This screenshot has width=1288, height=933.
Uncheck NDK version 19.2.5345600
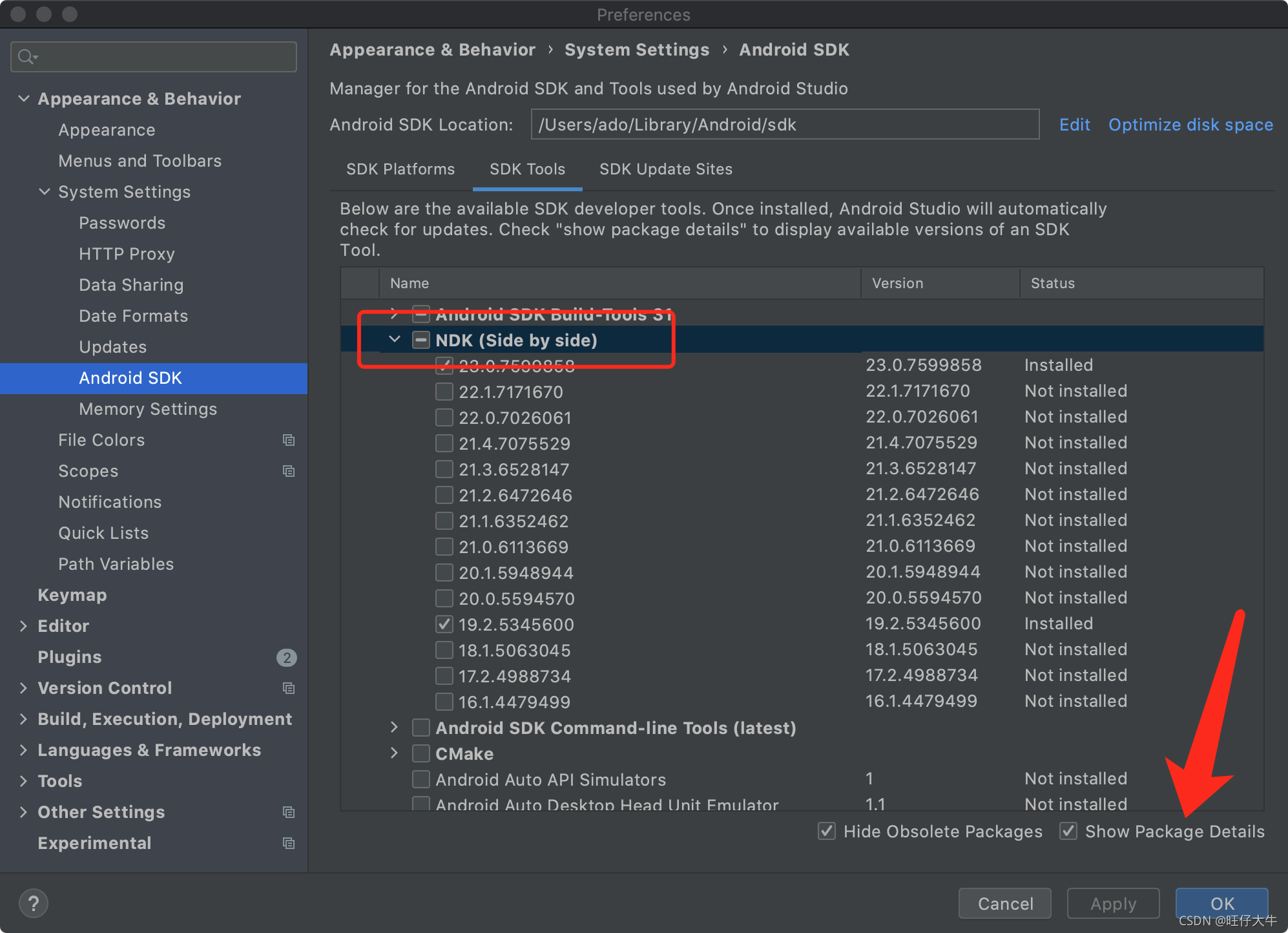pos(444,624)
